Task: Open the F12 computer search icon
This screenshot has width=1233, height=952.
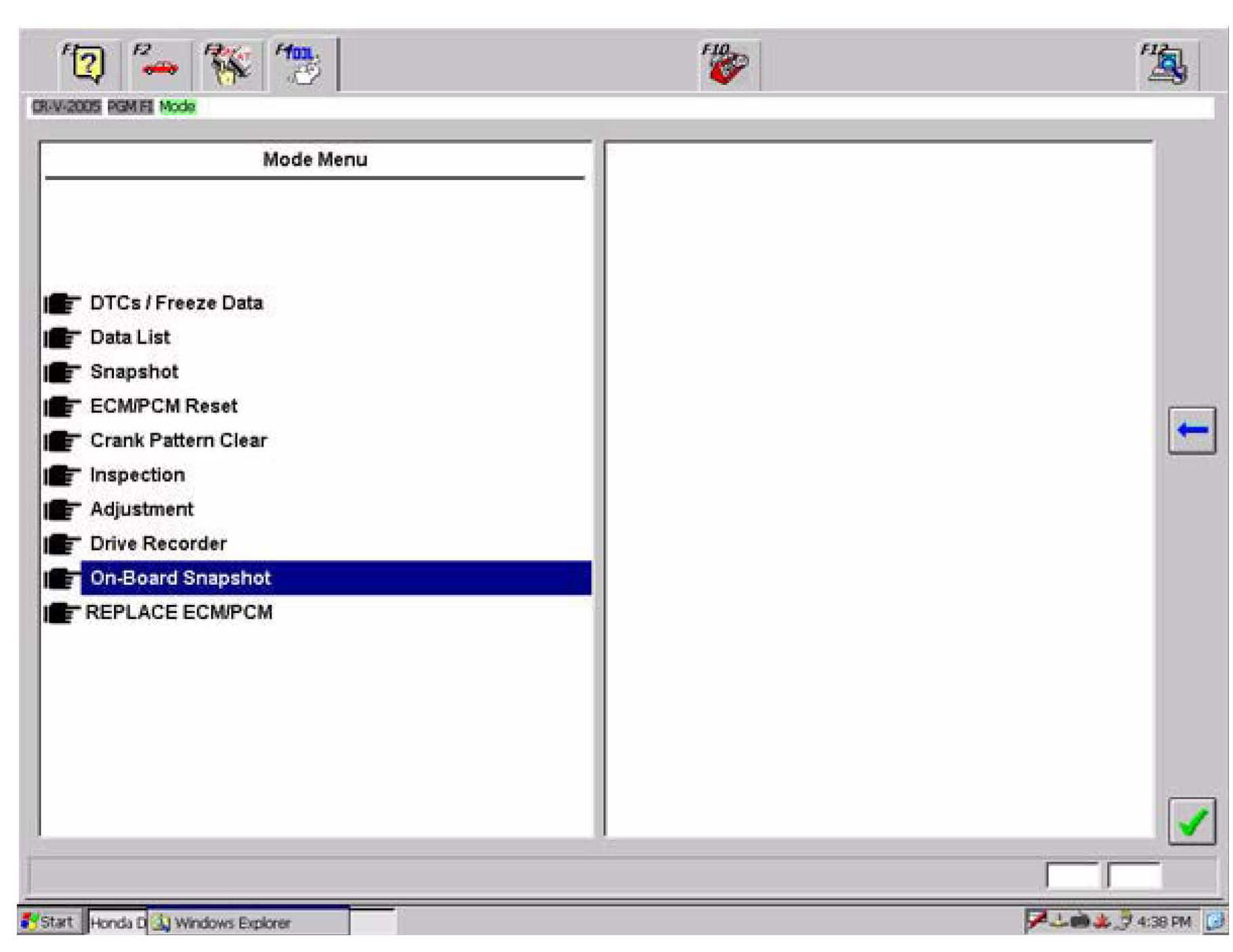Action: (x=1169, y=66)
